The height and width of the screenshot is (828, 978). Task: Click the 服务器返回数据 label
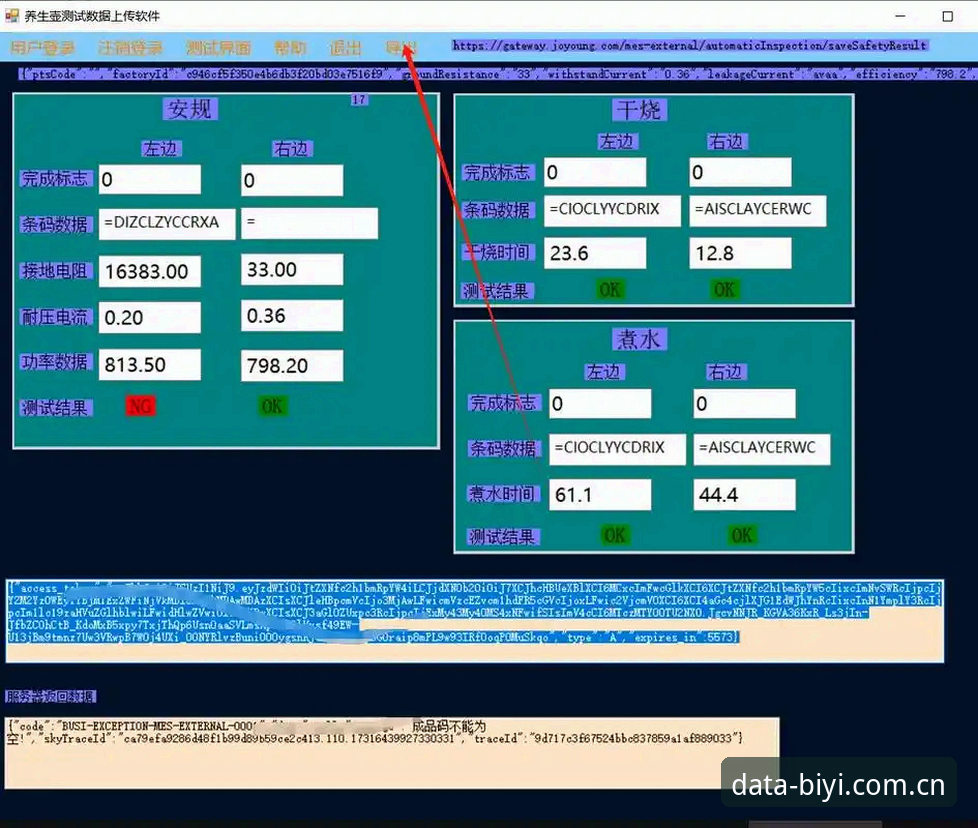(51, 696)
